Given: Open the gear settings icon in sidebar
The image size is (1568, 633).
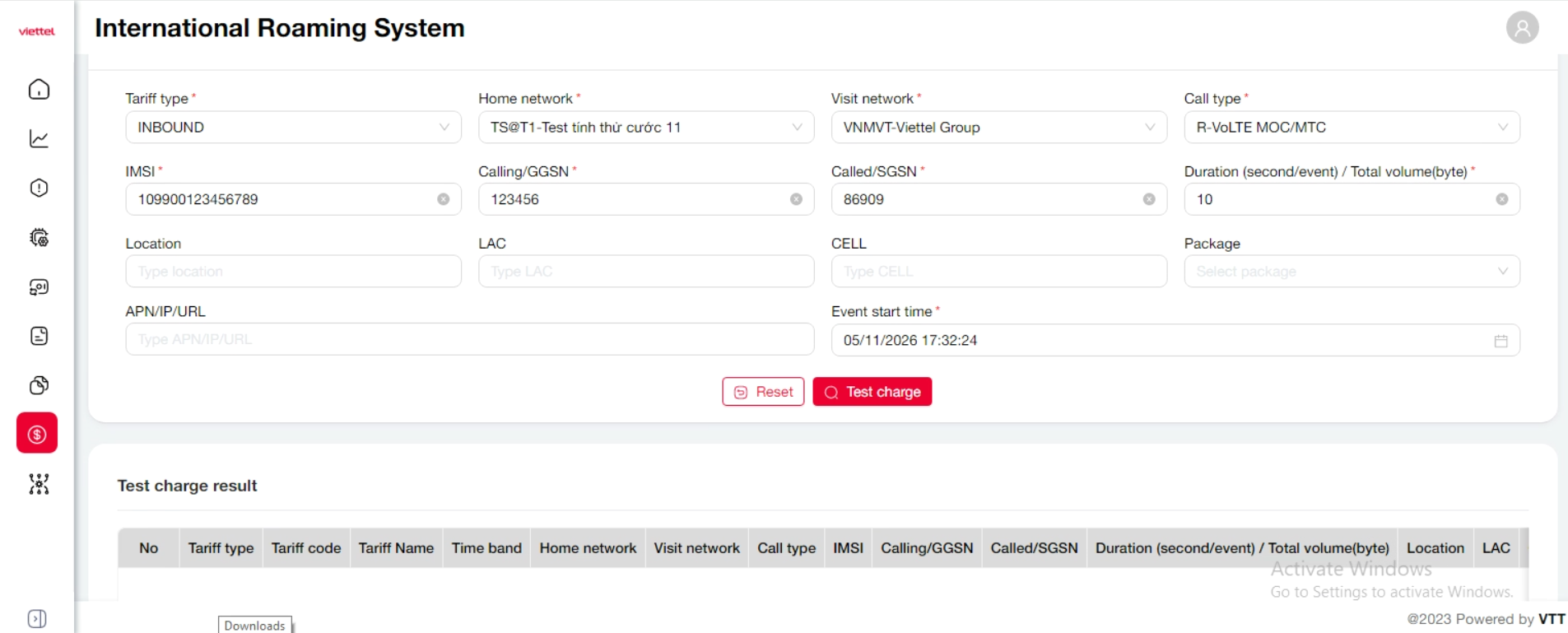Looking at the screenshot, I should [39, 238].
